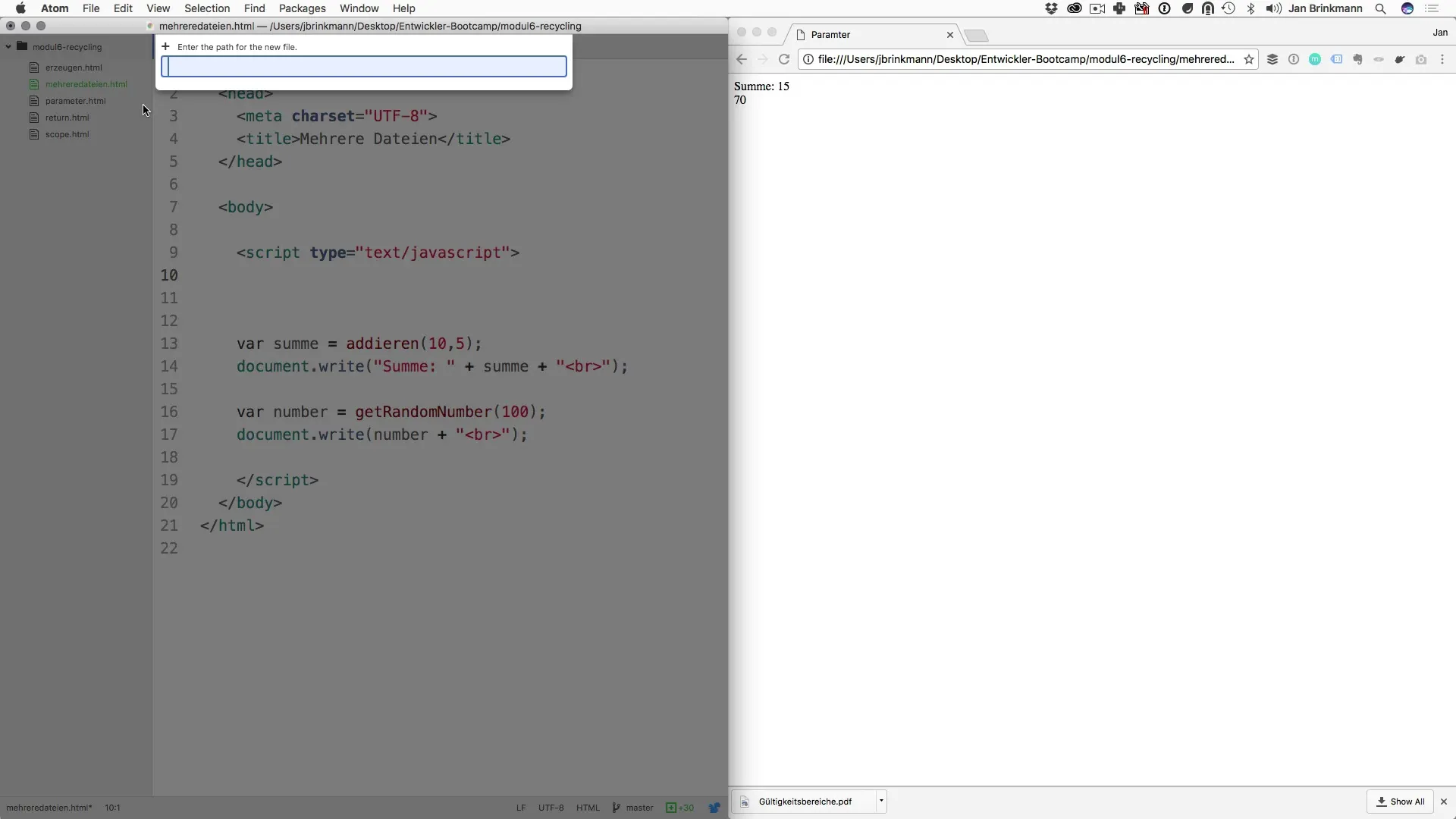Click the grey eye extension icon
This screenshot has height=819, width=1456.
pyautogui.click(x=1379, y=59)
